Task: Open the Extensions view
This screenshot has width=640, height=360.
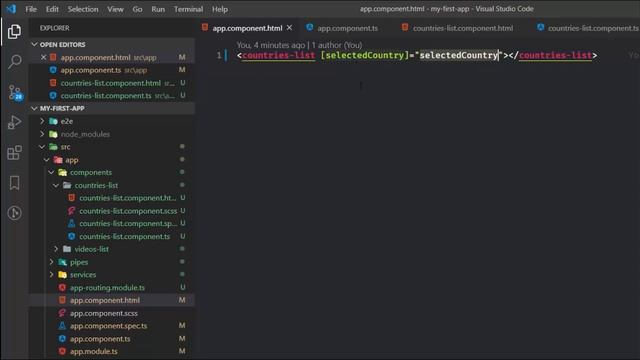Action: point(14,153)
